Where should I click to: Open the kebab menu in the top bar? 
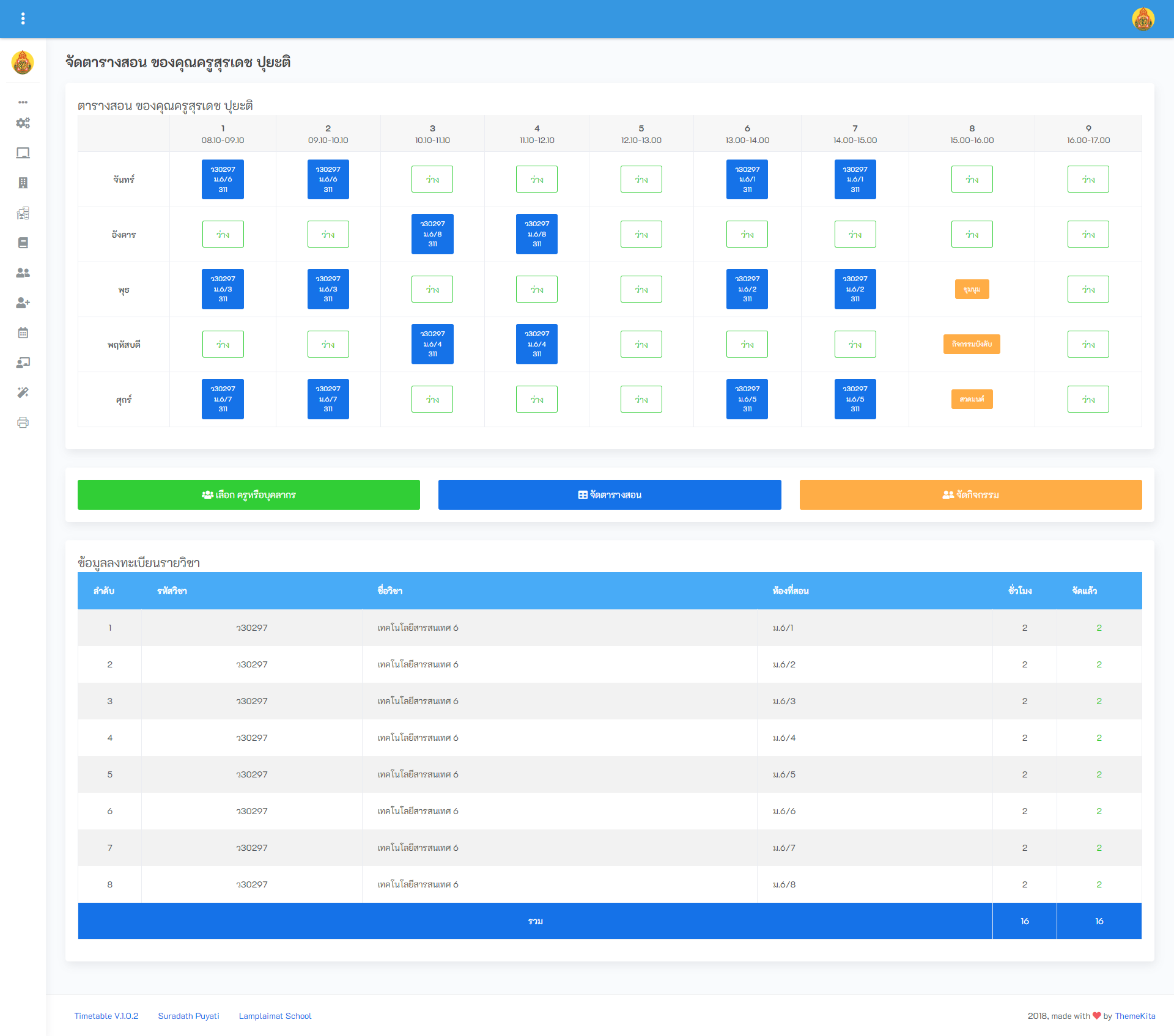click(x=23, y=18)
